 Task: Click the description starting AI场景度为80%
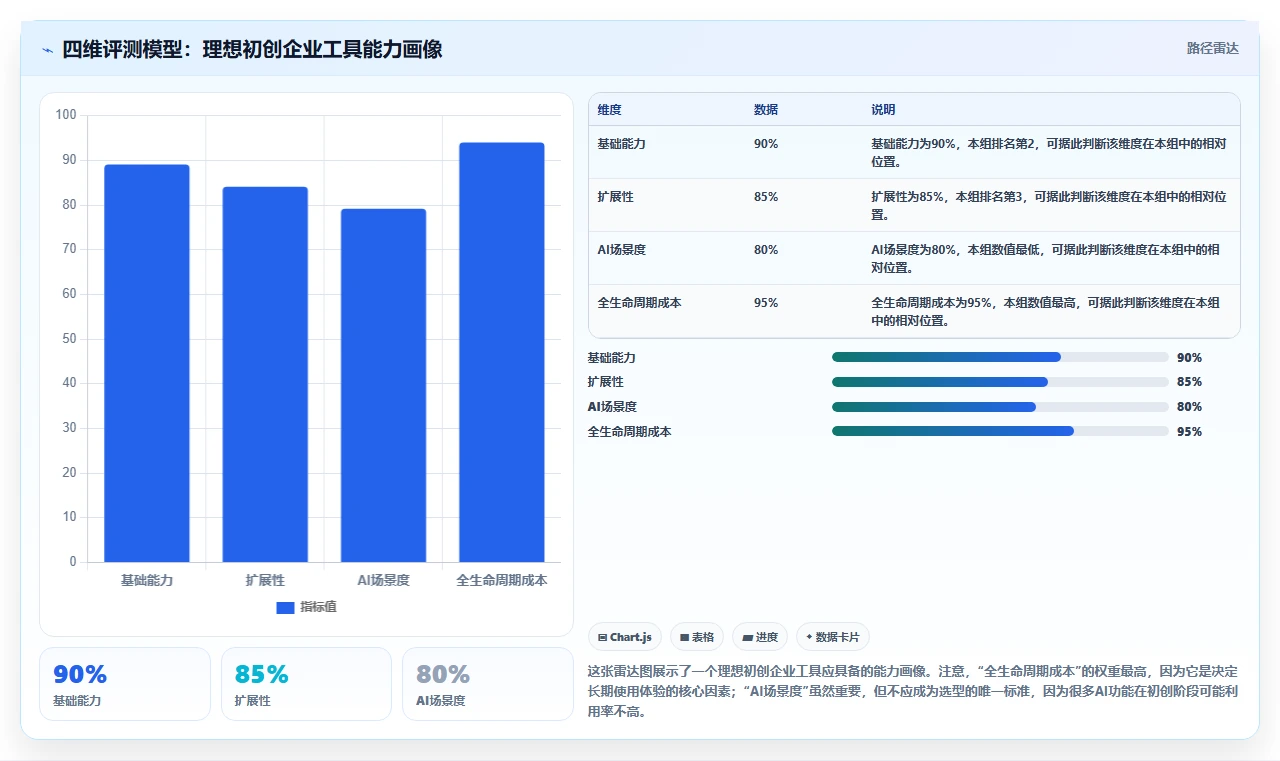click(1045, 258)
